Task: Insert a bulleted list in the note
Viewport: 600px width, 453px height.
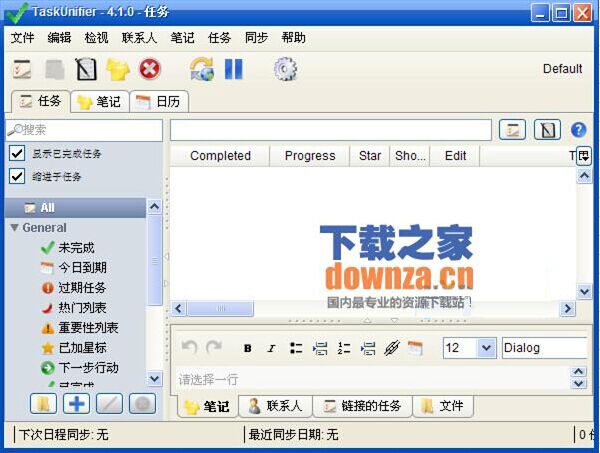Action: (x=296, y=348)
